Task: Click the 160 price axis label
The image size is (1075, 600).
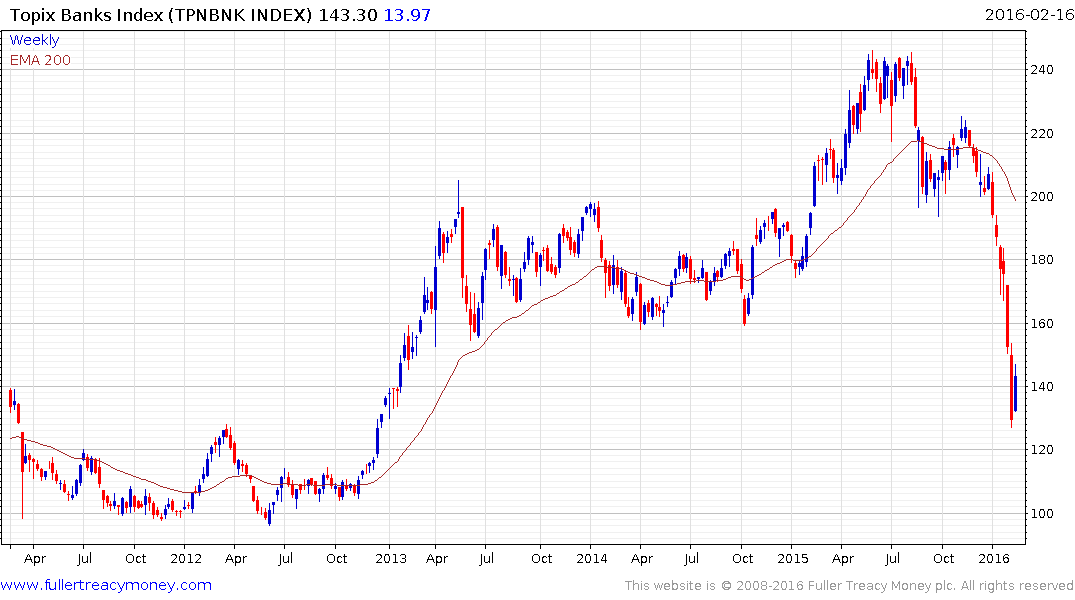Action: click(1042, 323)
